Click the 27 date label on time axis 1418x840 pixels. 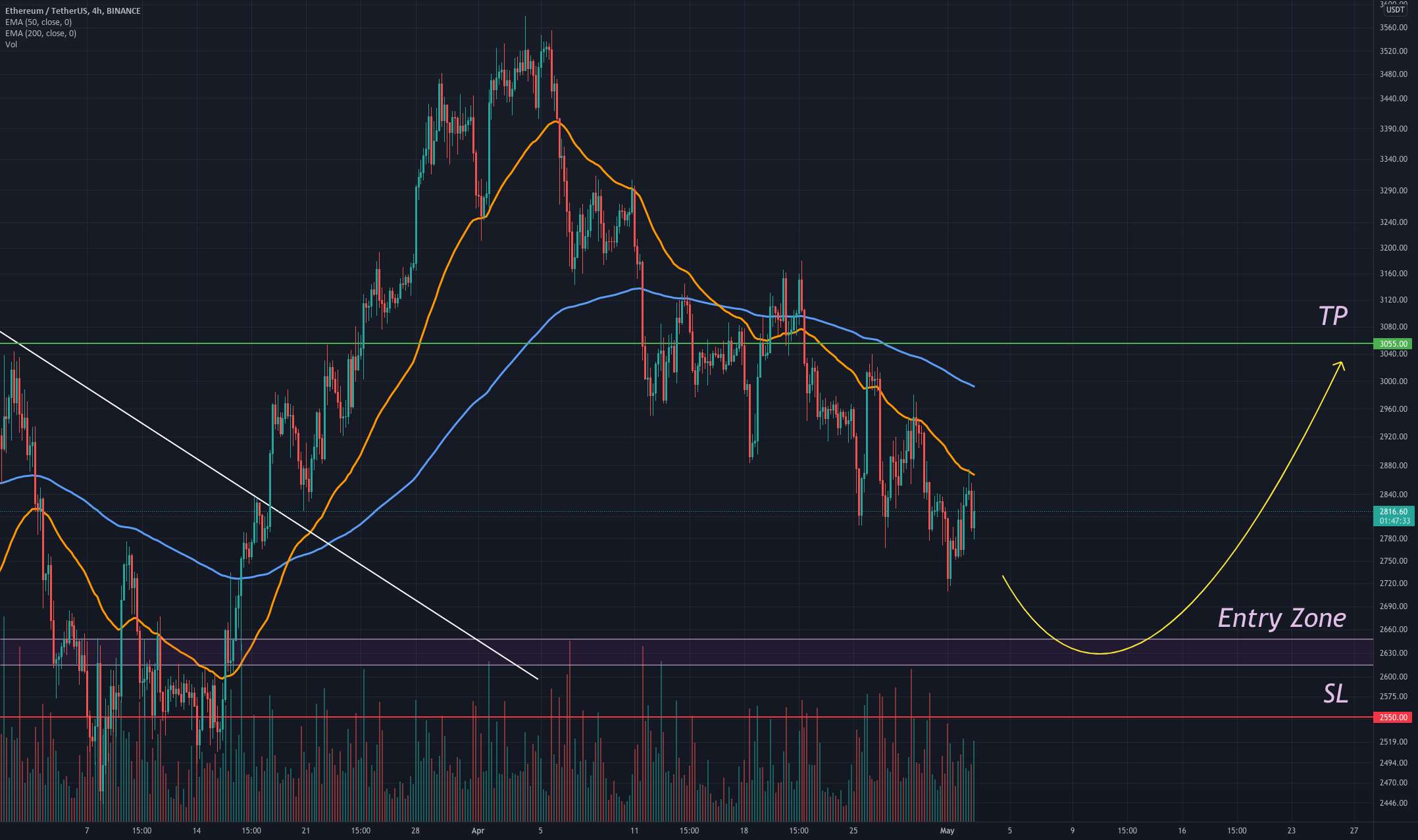(x=1354, y=831)
